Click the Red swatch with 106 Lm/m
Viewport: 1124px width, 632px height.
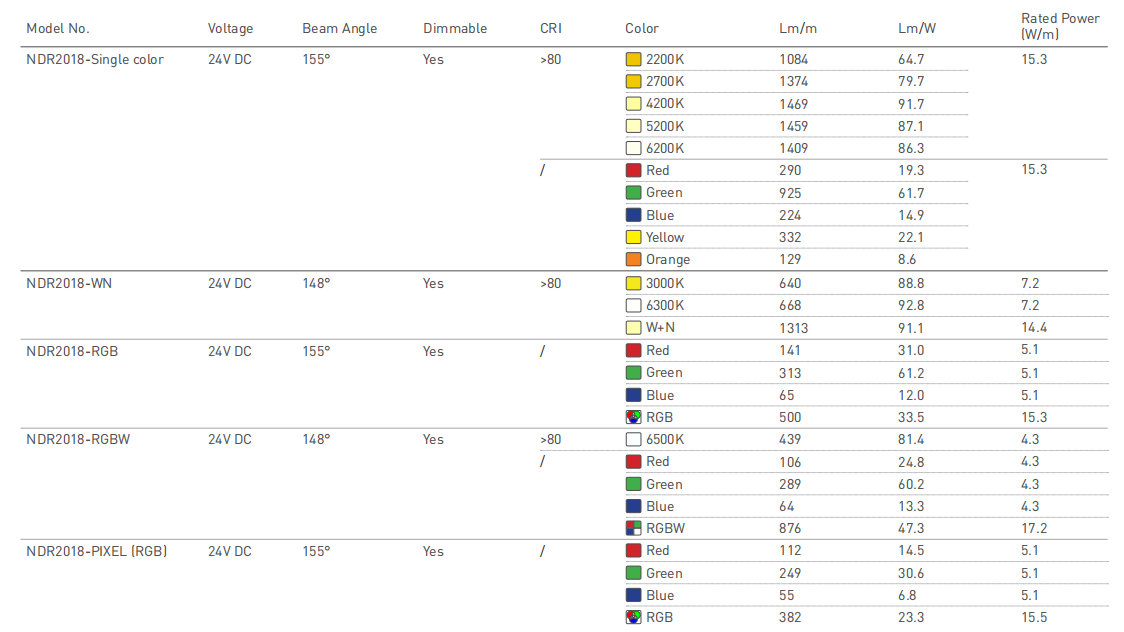click(633, 461)
